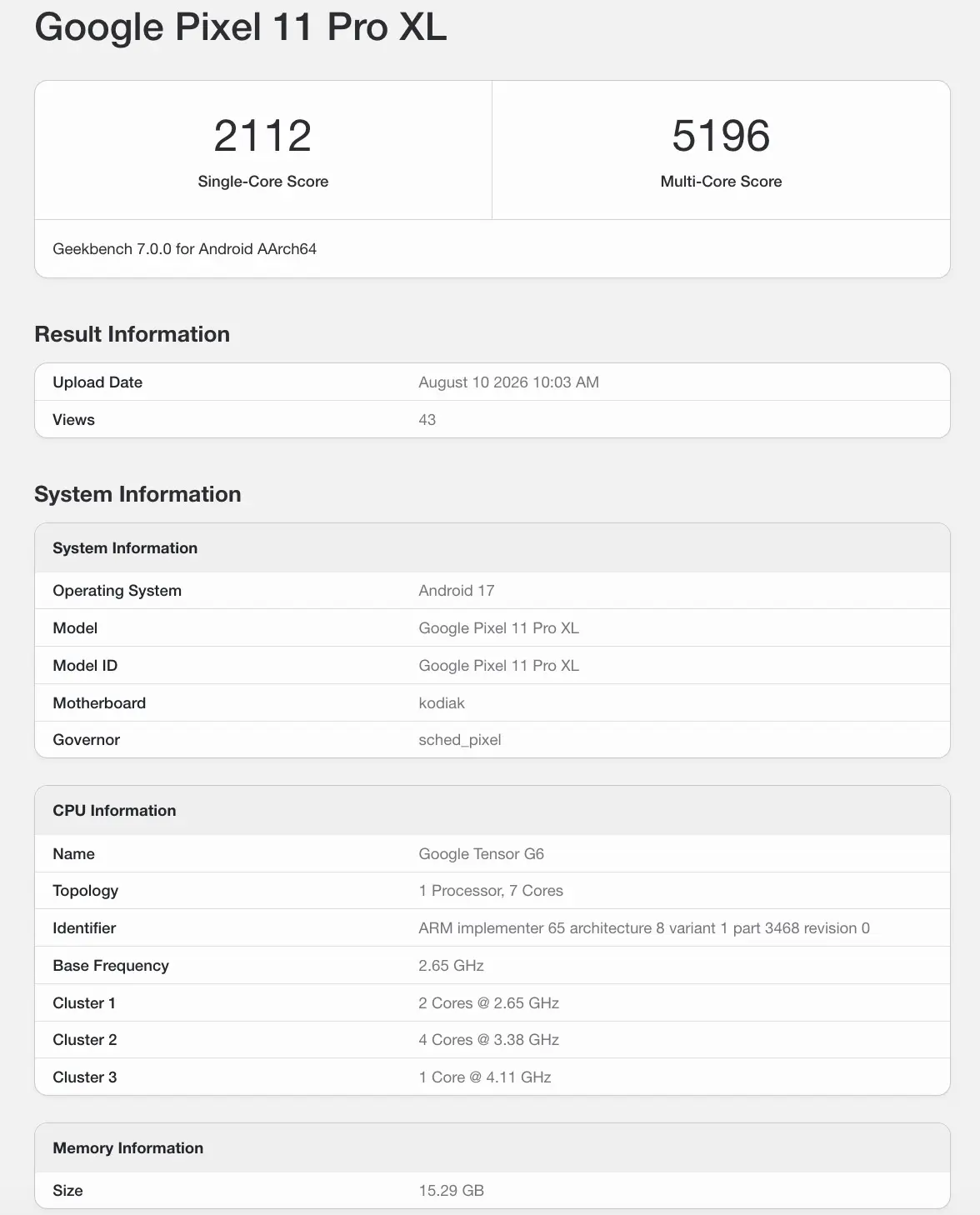The height and width of the screenshot is (1215, 980).
Task: Click the Cluster 1 label
Action: pyautogui.click(x=84, y=1003)
